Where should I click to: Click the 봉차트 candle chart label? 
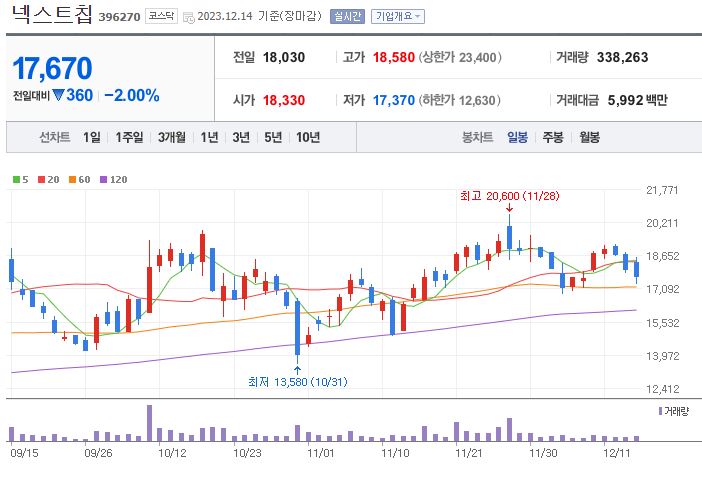pyautogui.click(x=477, y=137)
